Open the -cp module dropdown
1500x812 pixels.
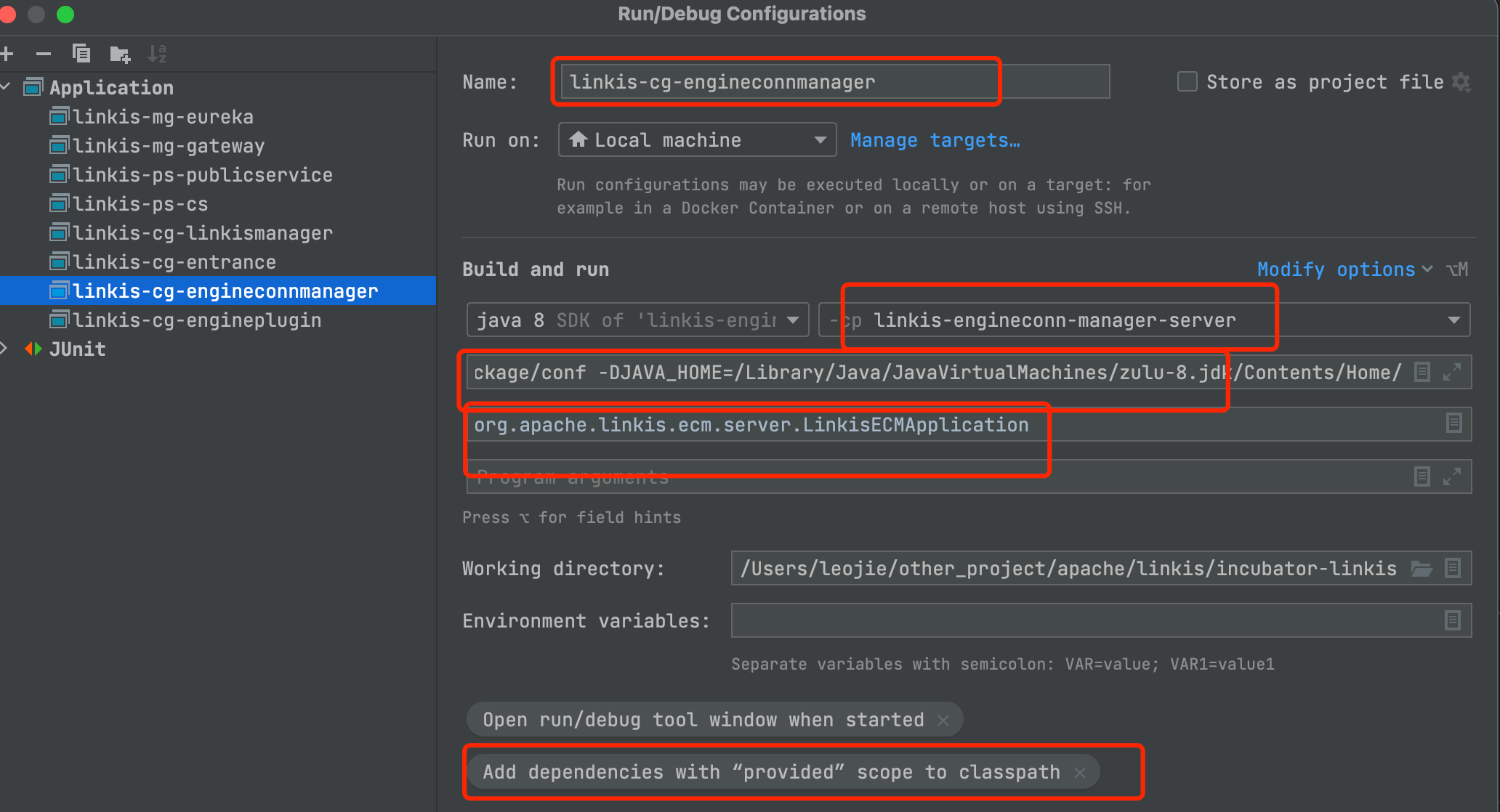point(1454,320)
